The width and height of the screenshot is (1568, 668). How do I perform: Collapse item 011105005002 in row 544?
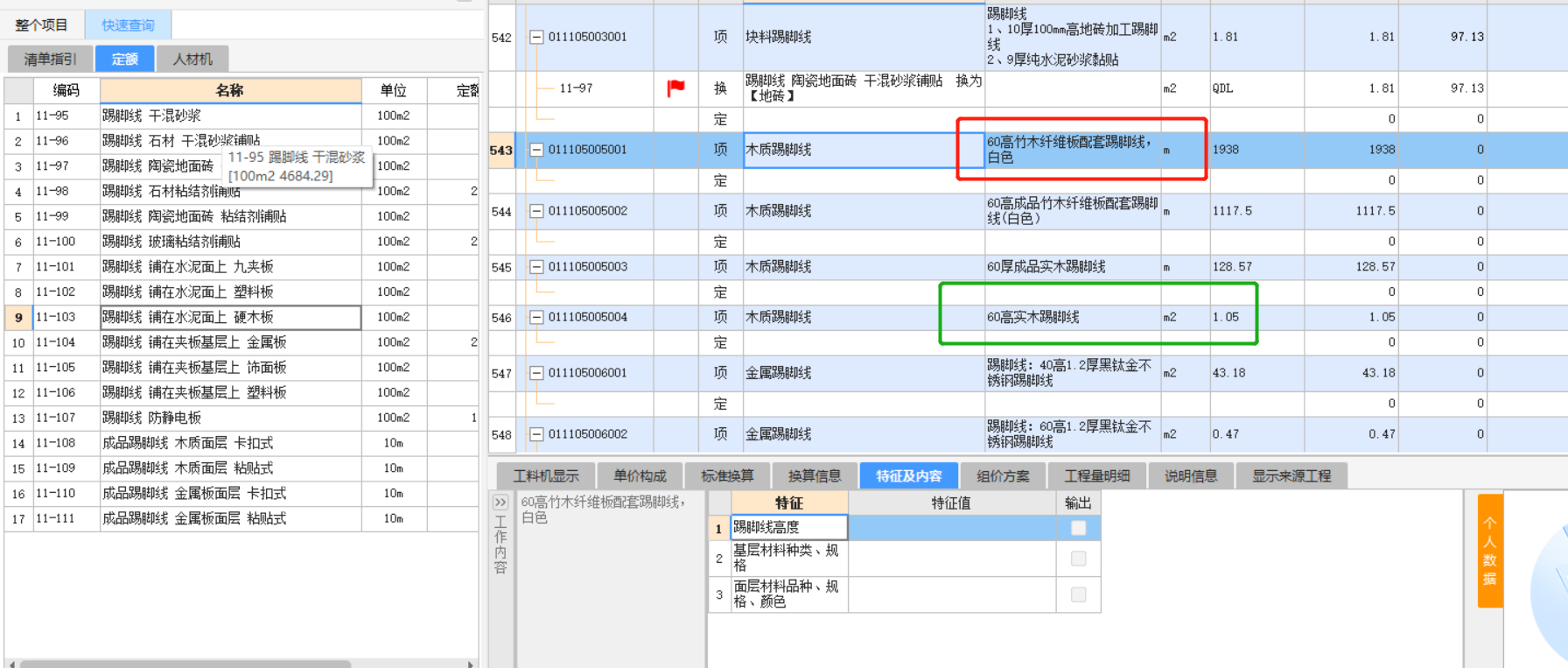pyautogui.click(x=536, y=211)
